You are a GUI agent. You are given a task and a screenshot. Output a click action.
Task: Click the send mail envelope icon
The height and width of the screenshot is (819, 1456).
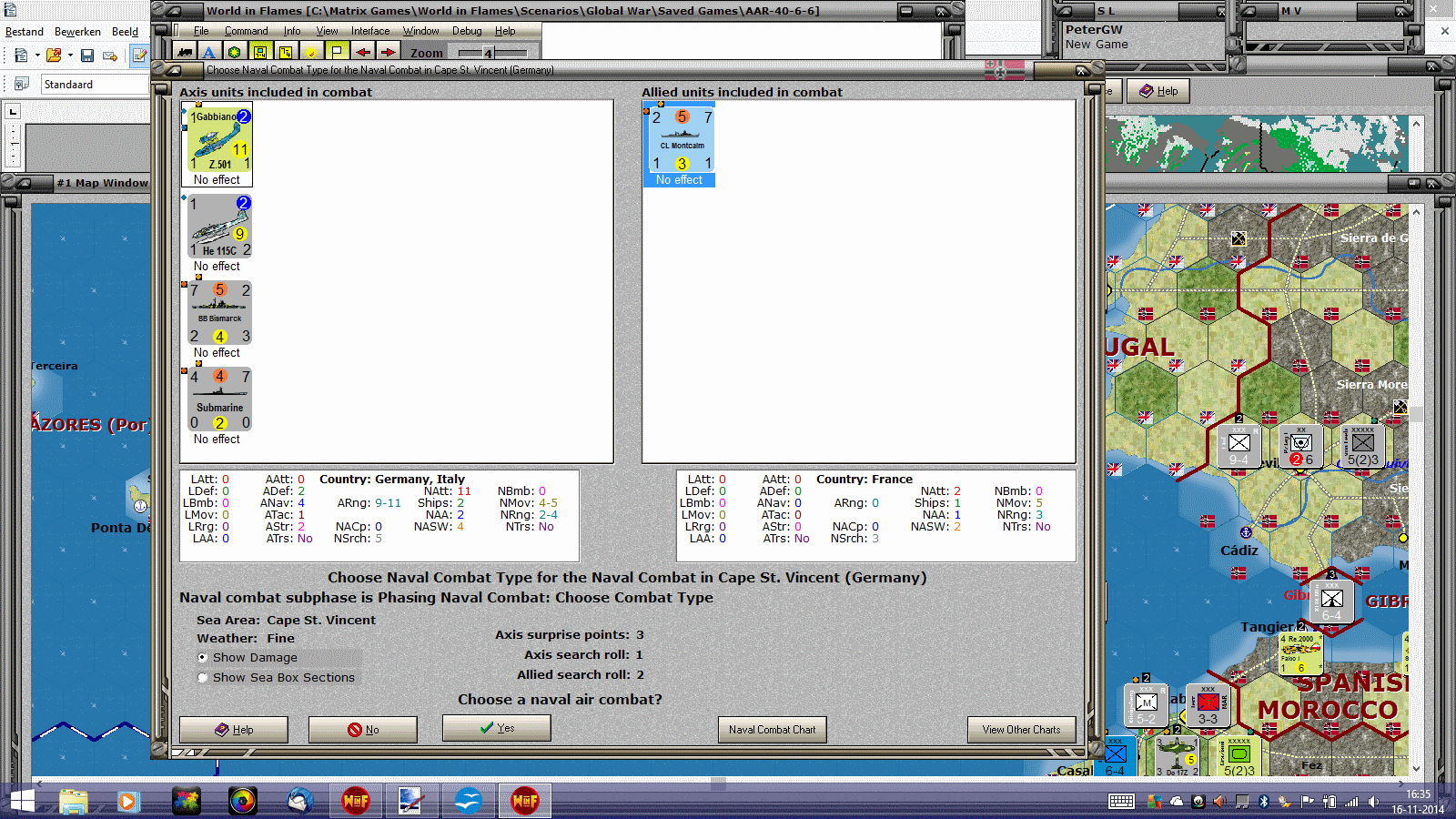(110, 56)
